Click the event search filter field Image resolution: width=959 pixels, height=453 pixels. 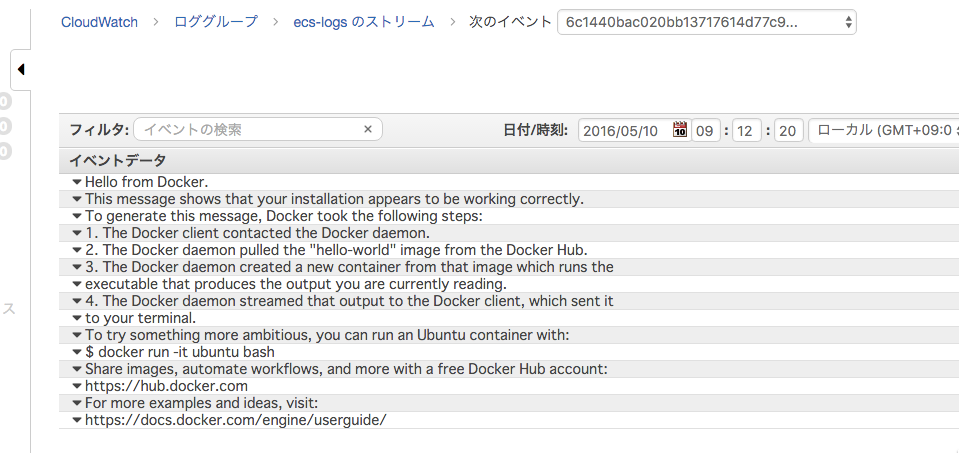pos(248,129)
